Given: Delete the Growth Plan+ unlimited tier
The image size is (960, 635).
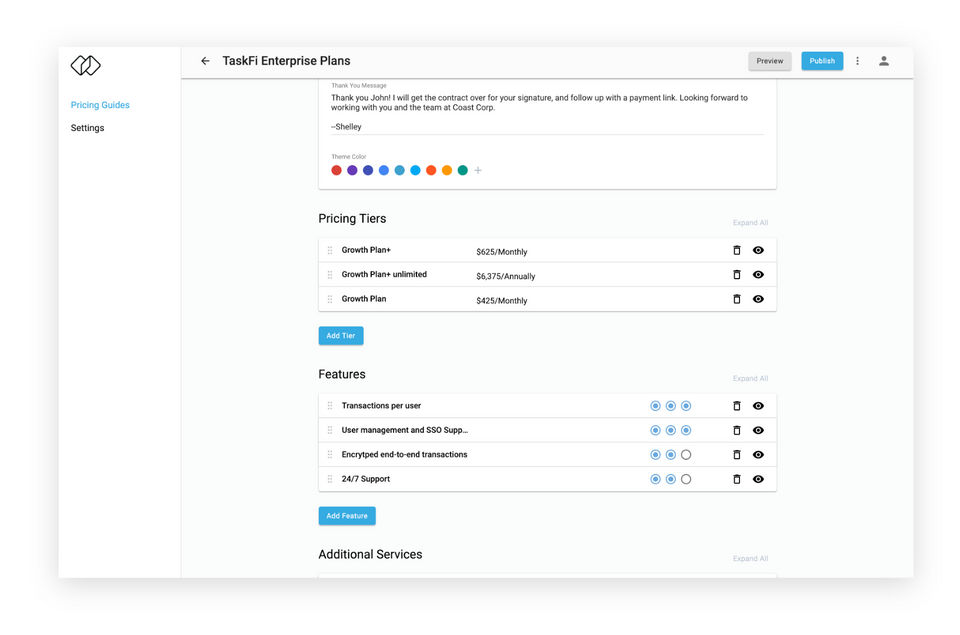Looking at the screenshot, I should (737, 274).
